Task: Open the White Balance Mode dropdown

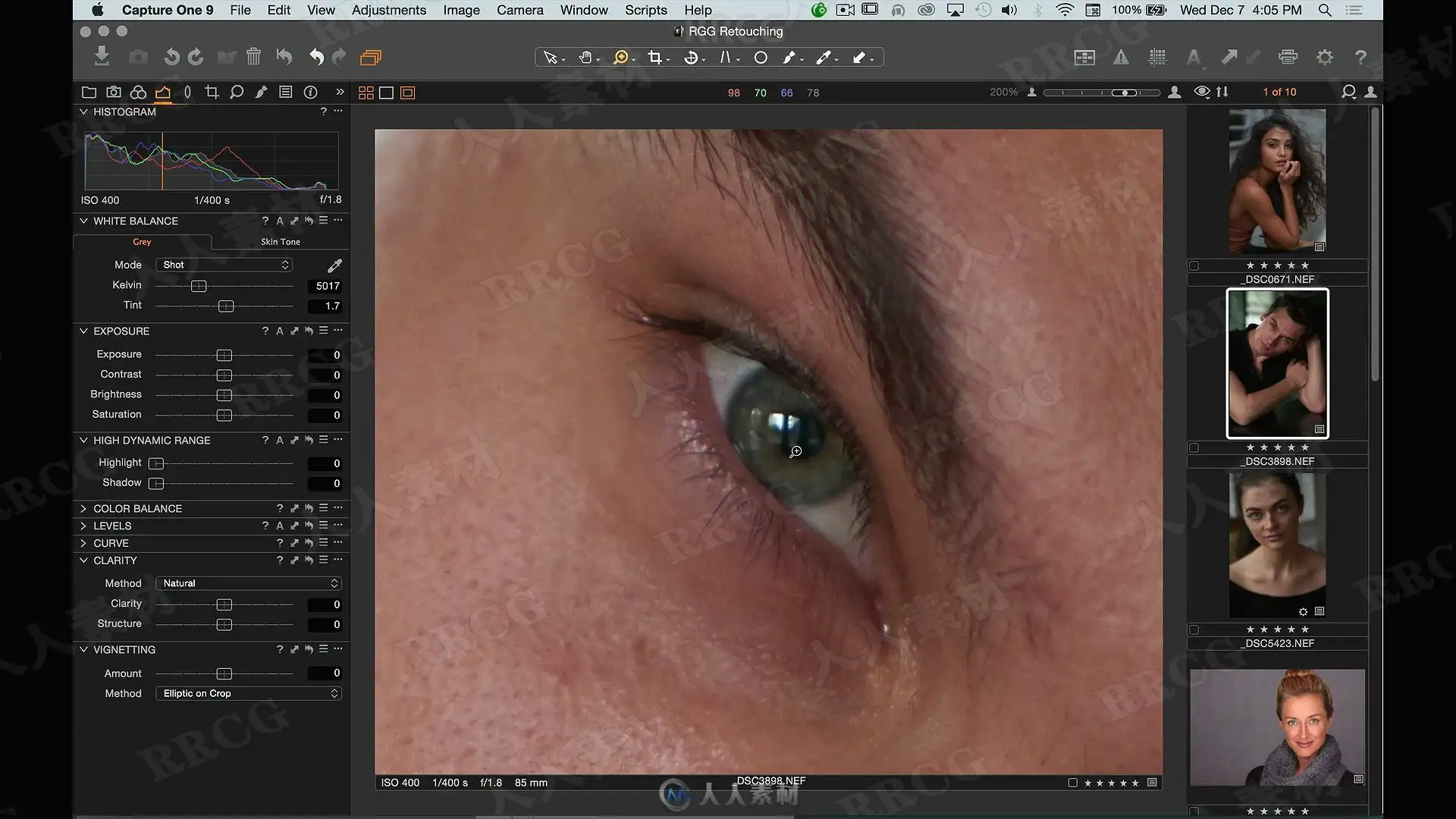Action: tap(224, 265)
